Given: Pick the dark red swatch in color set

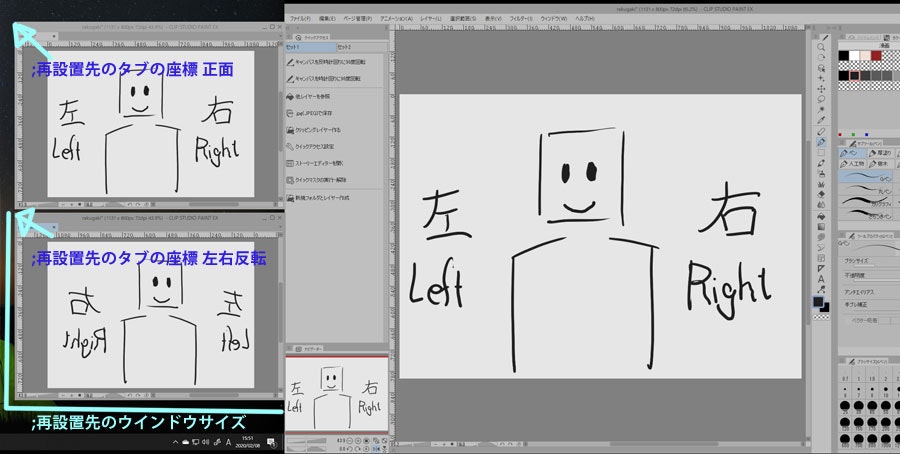Looking at the screenshot, I should pyautogui.click(x=876, y=55).
